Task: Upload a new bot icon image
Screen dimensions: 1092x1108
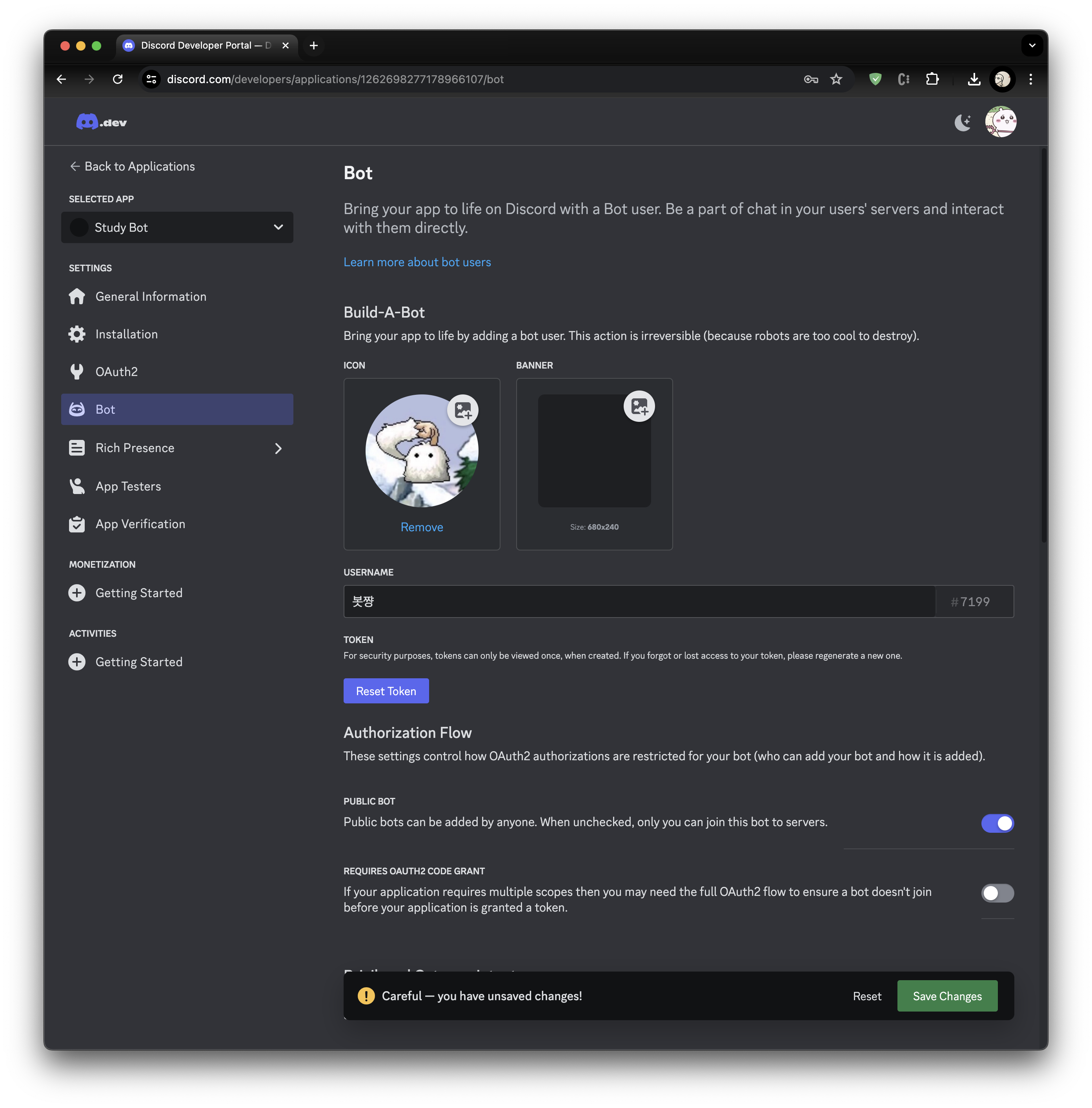Action: 463,411
